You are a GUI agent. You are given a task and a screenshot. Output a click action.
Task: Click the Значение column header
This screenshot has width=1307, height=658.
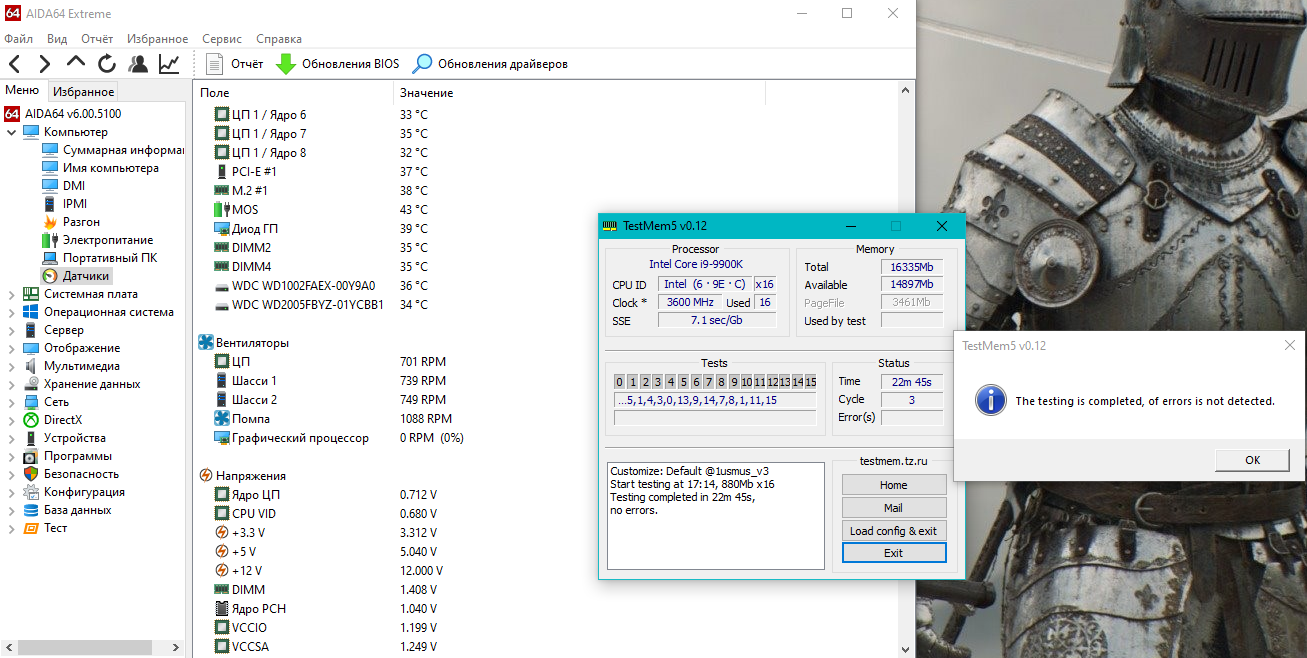coord(580,93)
